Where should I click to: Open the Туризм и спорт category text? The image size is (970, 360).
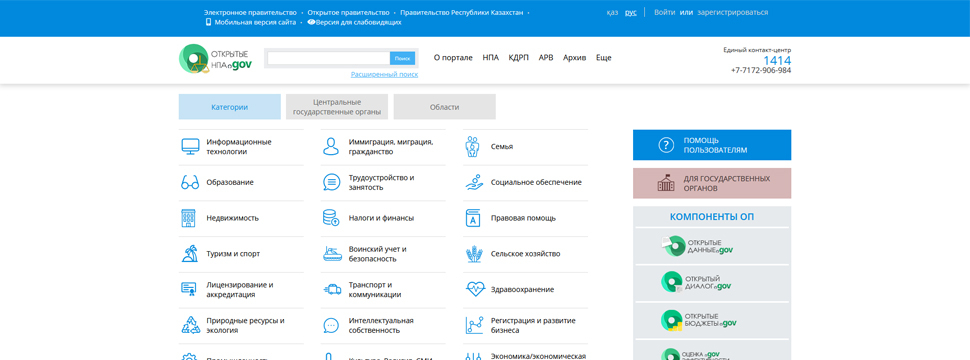pos(233,254)
